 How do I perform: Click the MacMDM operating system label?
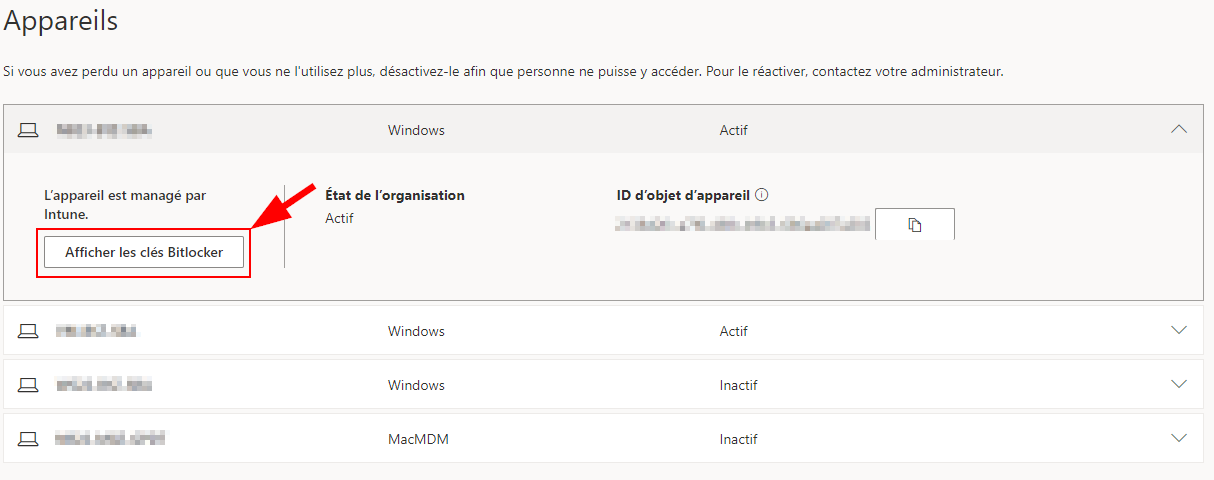click(x=419, y=439)
